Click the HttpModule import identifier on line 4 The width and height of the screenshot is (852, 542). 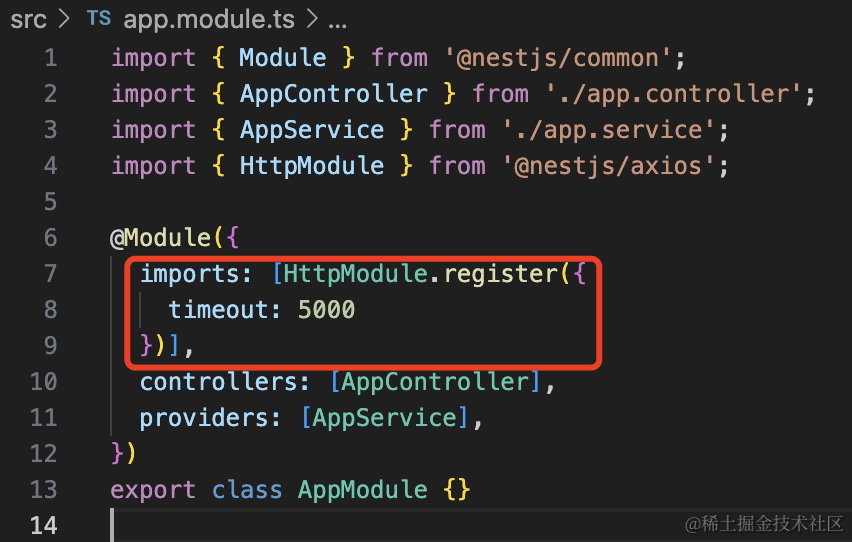pyautogui.click(x=311, y=165)
